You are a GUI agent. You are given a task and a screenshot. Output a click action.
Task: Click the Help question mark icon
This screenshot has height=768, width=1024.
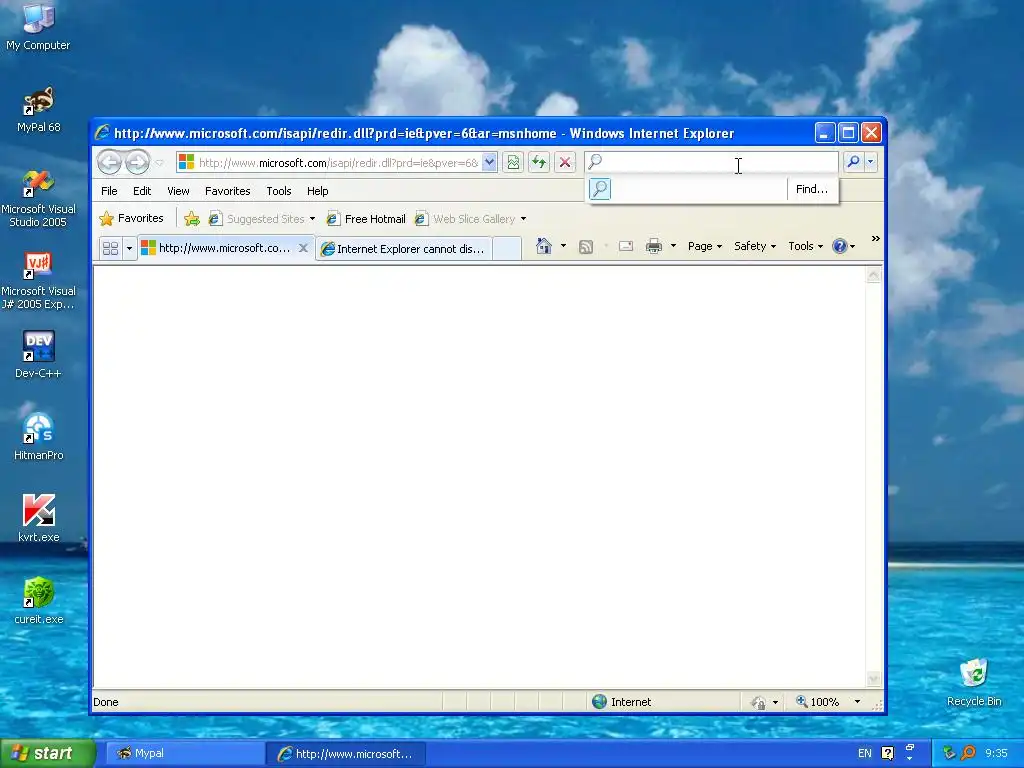[x=839, y=246]
